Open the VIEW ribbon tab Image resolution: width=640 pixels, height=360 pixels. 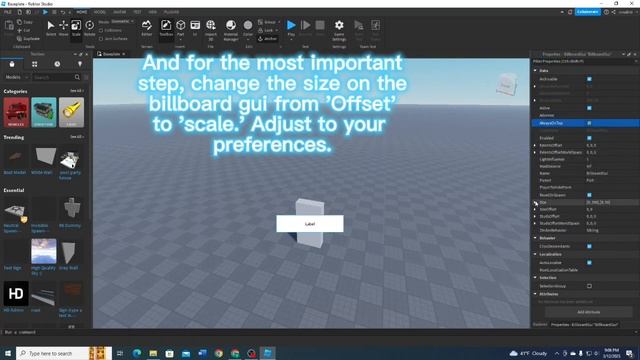(153, 12)
